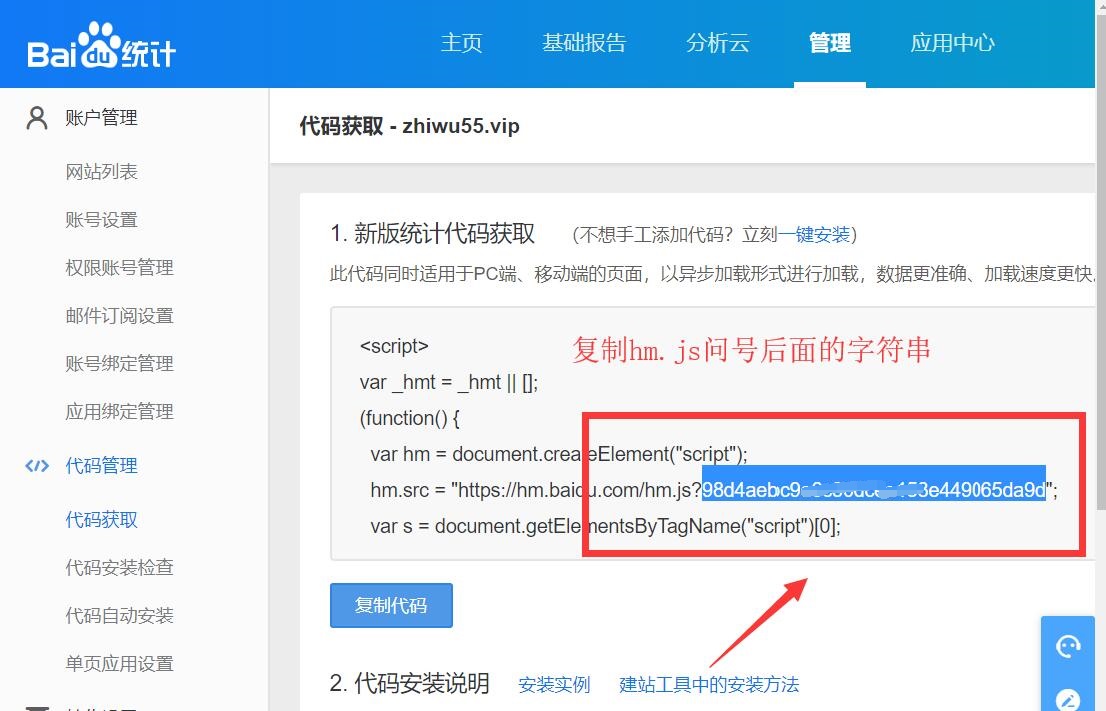Select 代码获取 in sidebar
The width and height of the screenshot is (1106, 711).
click(x=102, y=520)
